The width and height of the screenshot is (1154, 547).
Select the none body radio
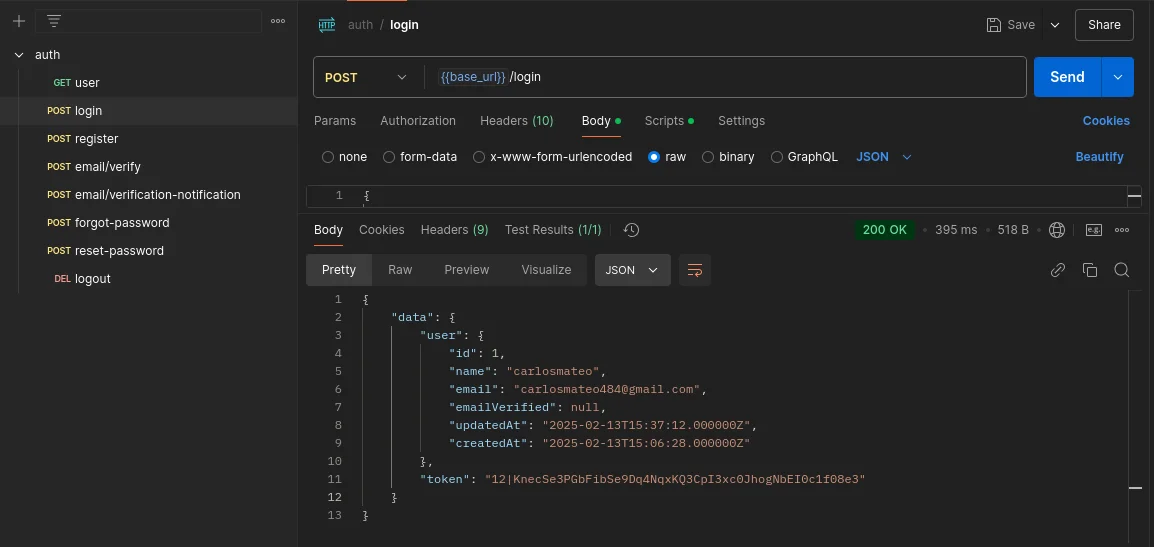pyautogui.click(x=328, y=157)
